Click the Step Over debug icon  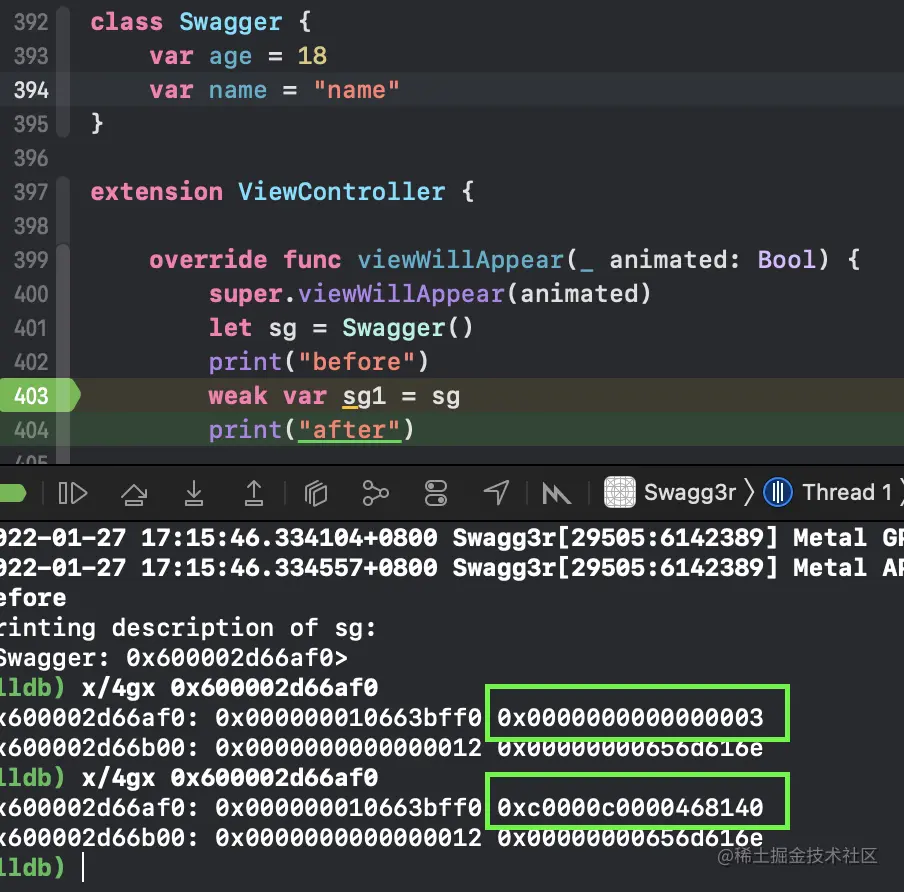pos(134,494)
